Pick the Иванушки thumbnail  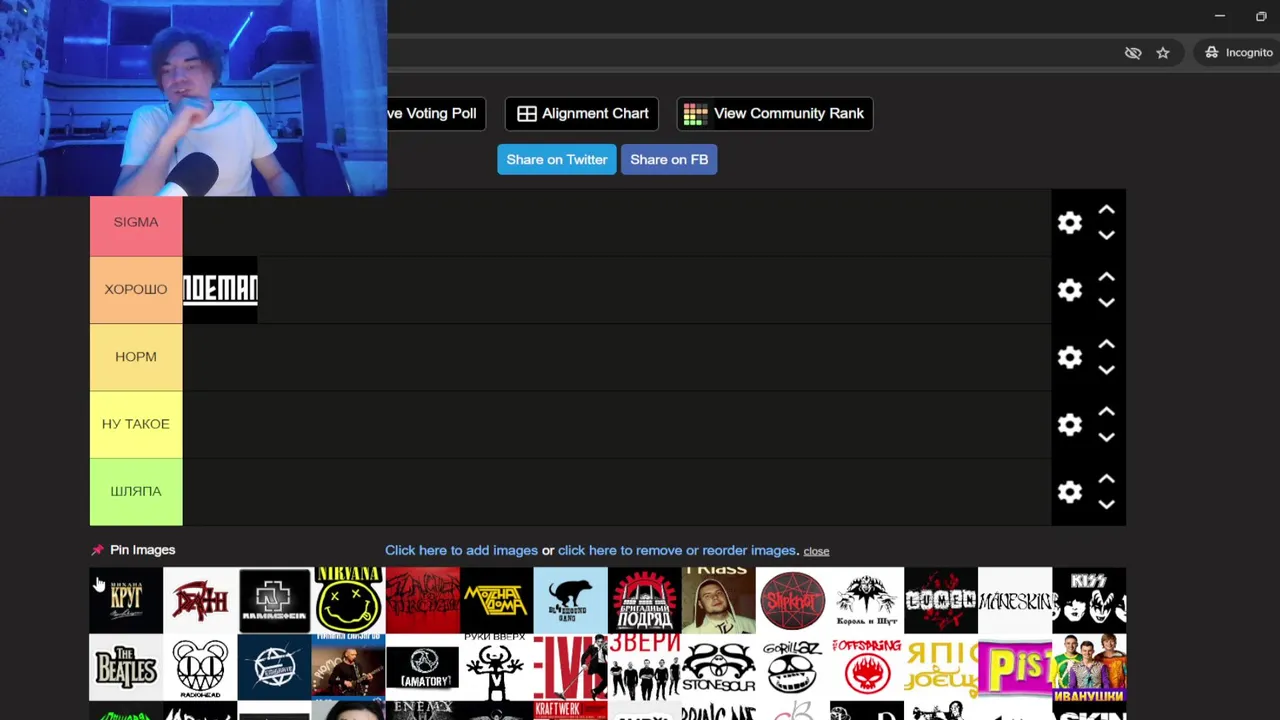coord(1089,667)
